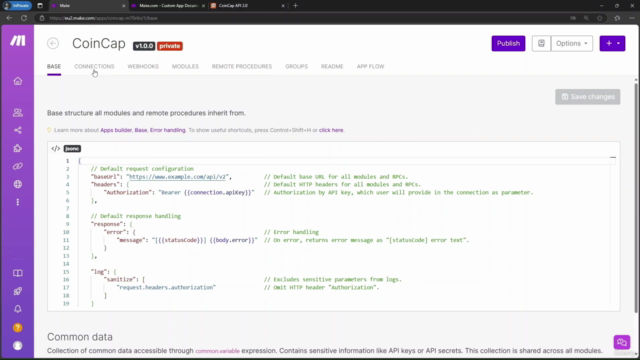Screen dimensions: 640x360
Task: Switch to the BASE tab
Action: (54, 67)
